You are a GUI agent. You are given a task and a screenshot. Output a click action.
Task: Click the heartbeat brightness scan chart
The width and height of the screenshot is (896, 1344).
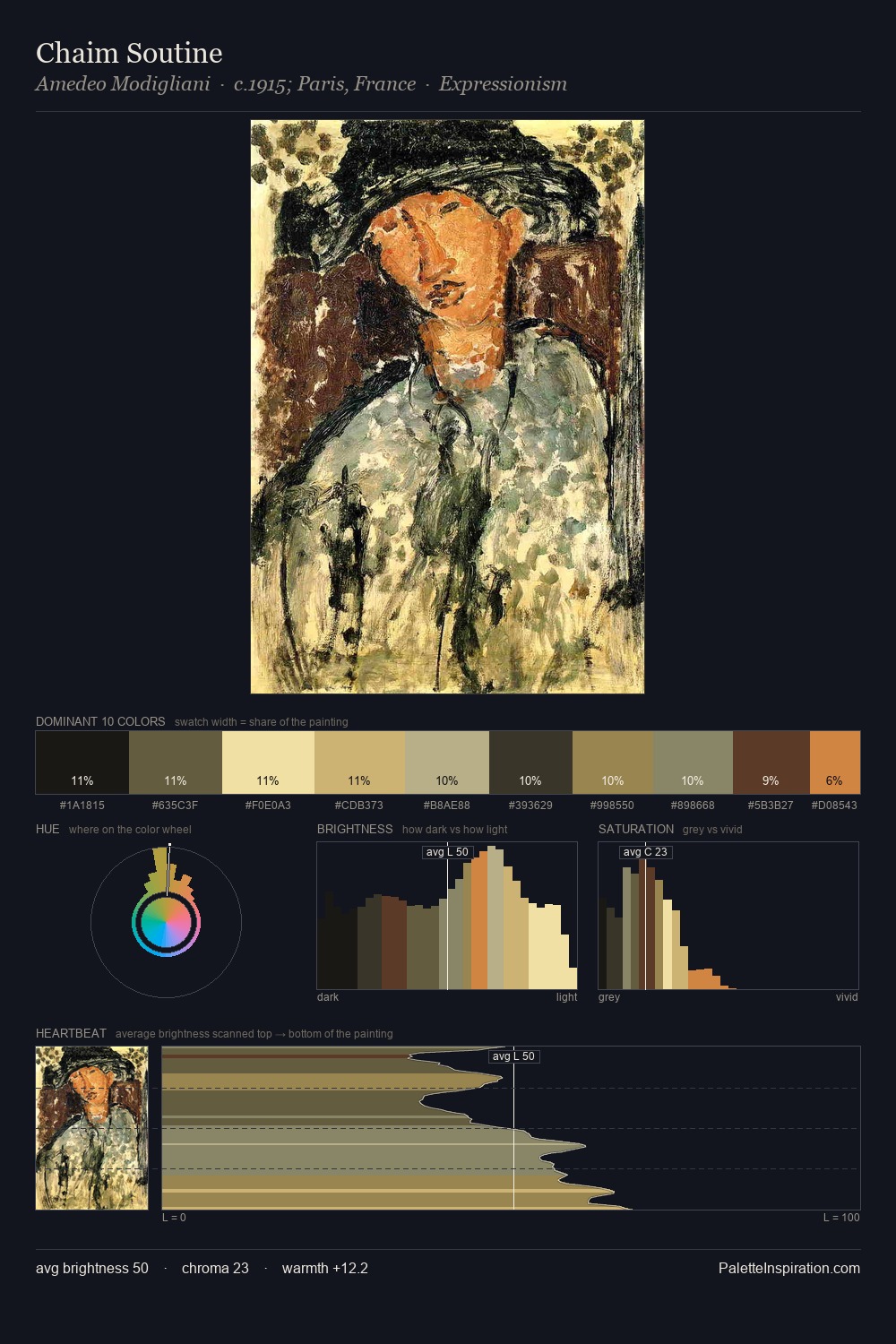[511, 1128]
